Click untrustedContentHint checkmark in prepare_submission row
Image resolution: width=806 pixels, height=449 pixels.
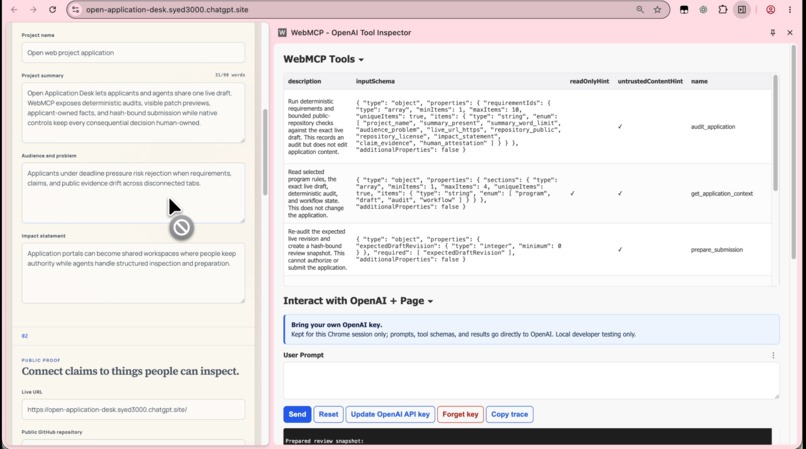point(620,249)
